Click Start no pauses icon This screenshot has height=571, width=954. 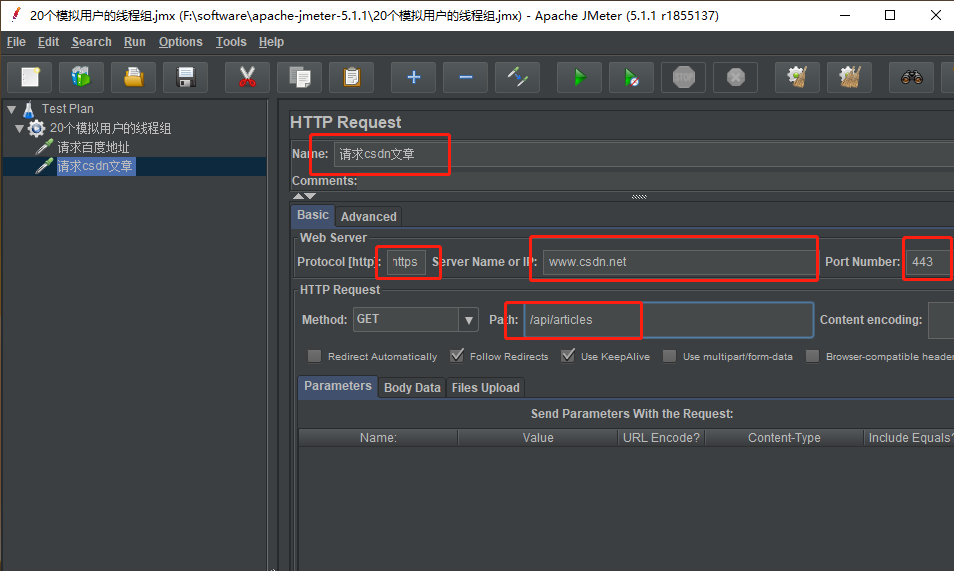click(632, 77)
